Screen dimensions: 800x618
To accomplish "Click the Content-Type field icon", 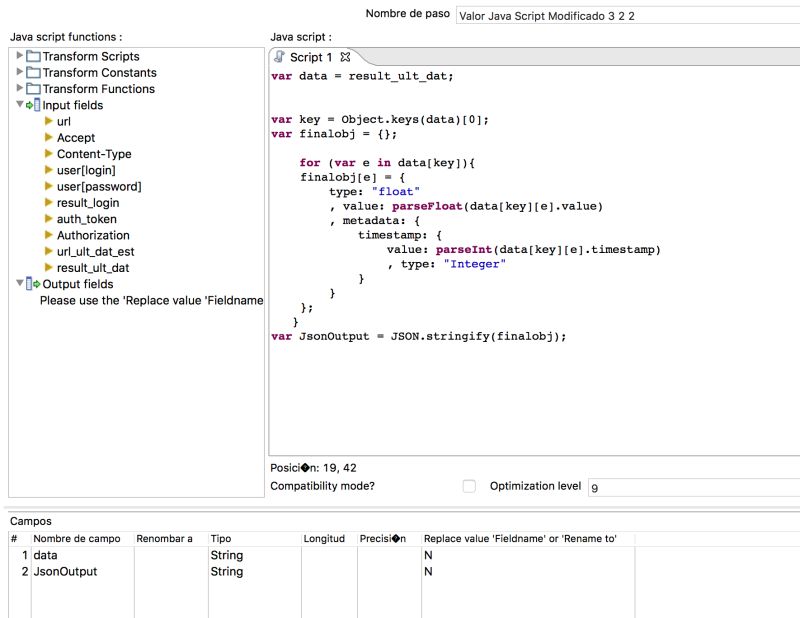I will click(x=48, y=153).
